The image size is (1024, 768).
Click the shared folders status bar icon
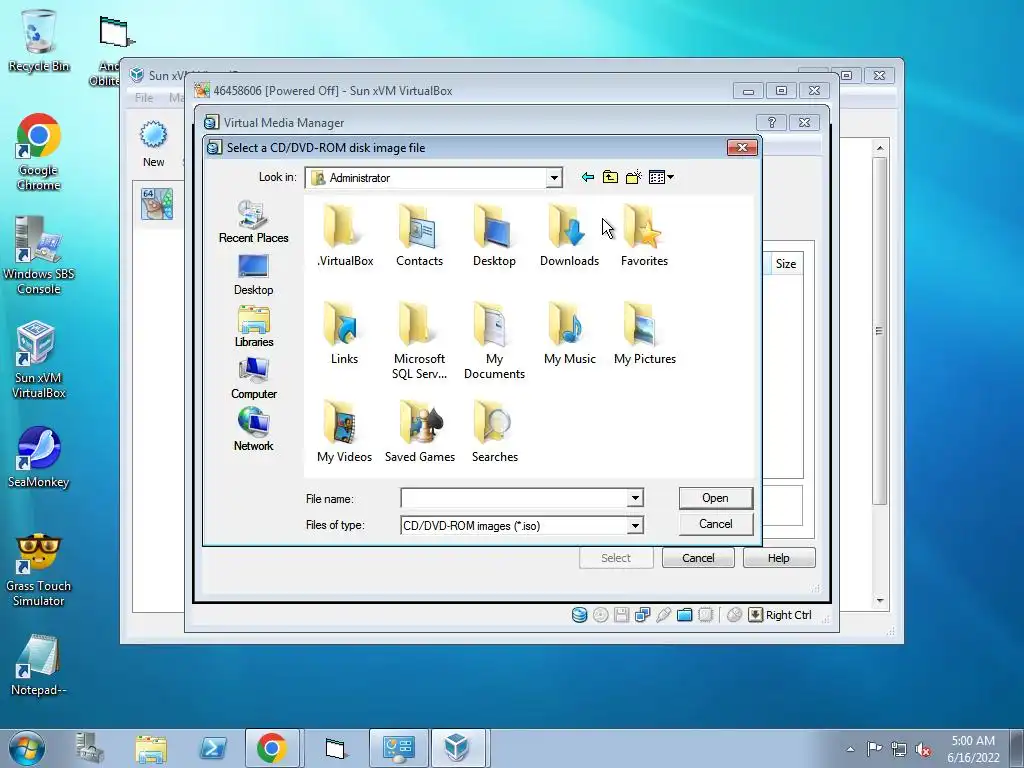click(x=684, y=615)
